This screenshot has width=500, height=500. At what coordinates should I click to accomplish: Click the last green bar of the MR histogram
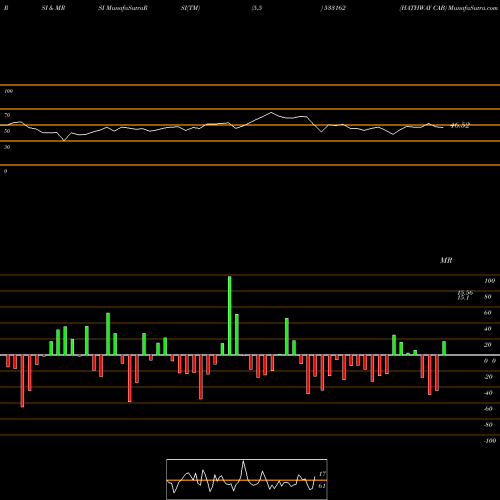(x=444, y=348)
